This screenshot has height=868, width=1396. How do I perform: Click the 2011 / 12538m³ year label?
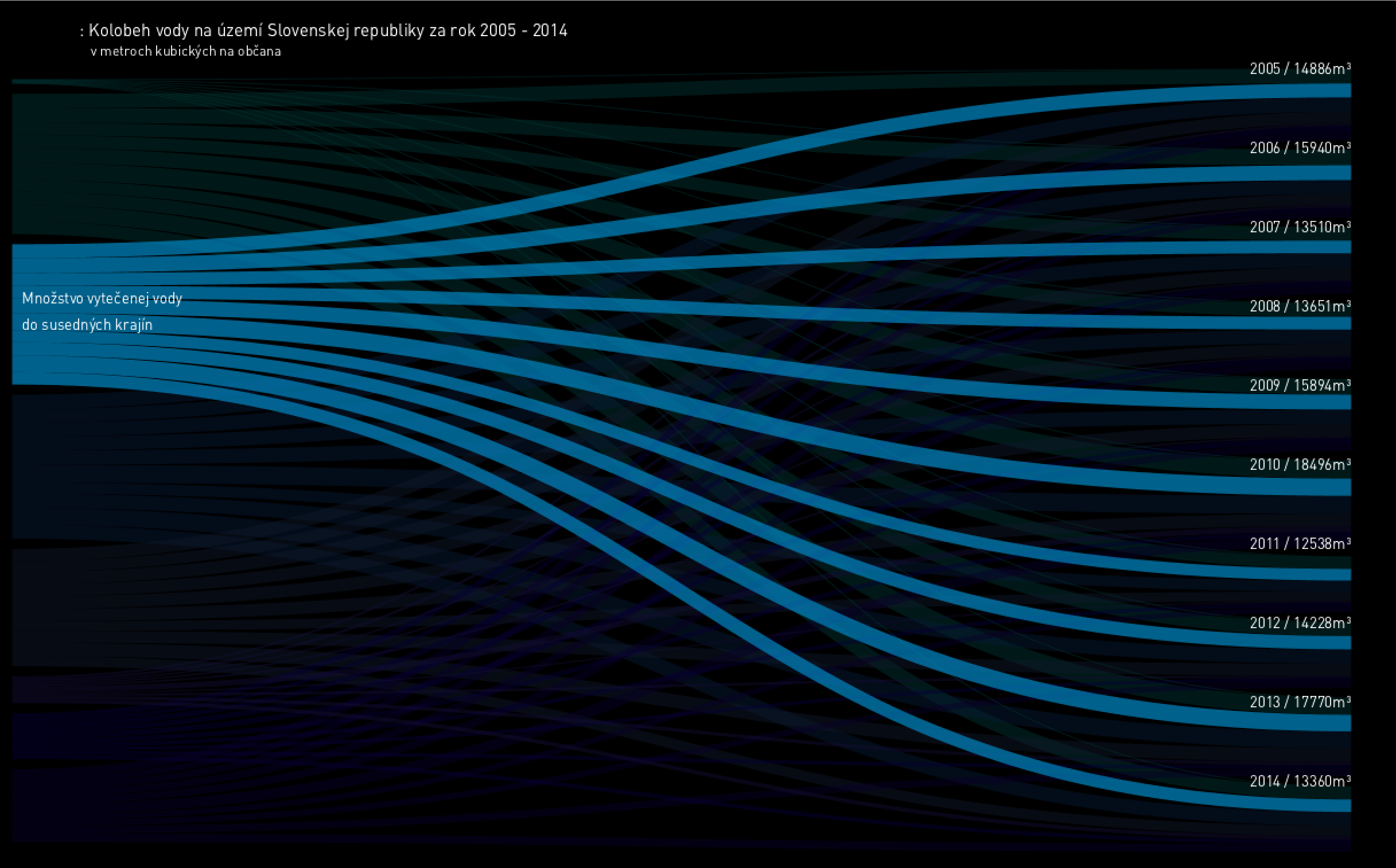point(1300,544)
